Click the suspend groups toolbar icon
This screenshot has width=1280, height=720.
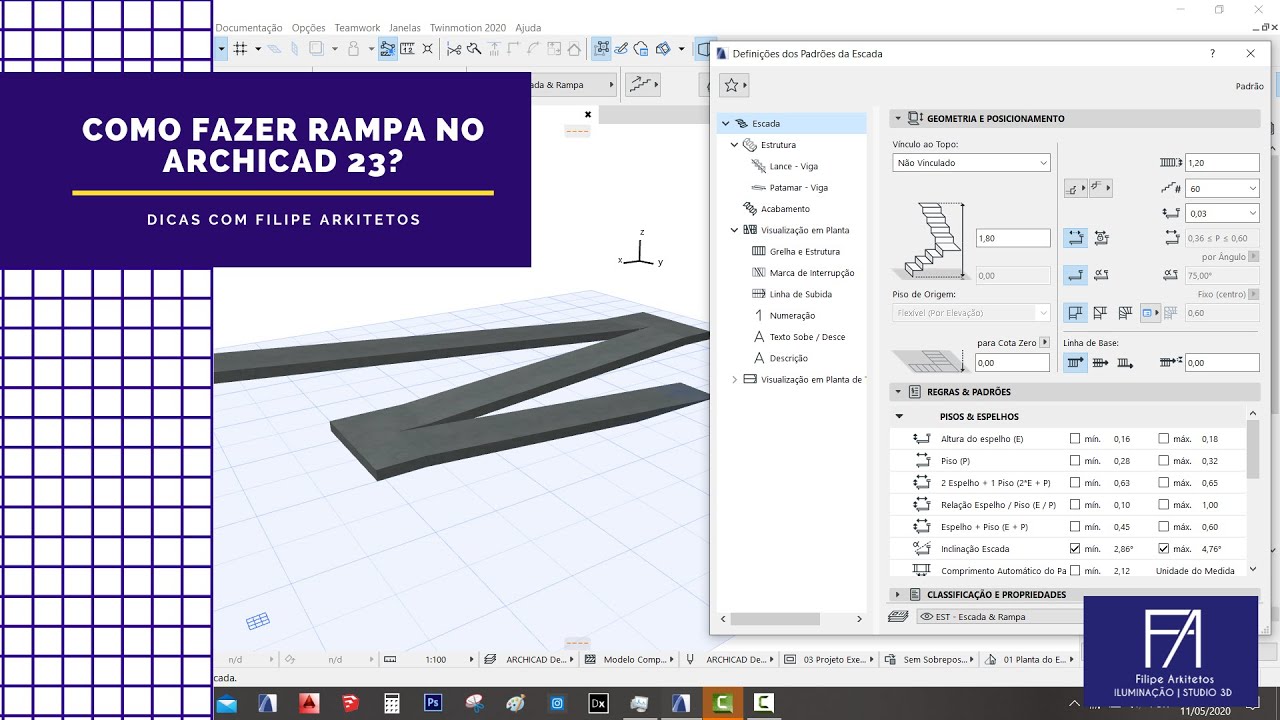602,48
